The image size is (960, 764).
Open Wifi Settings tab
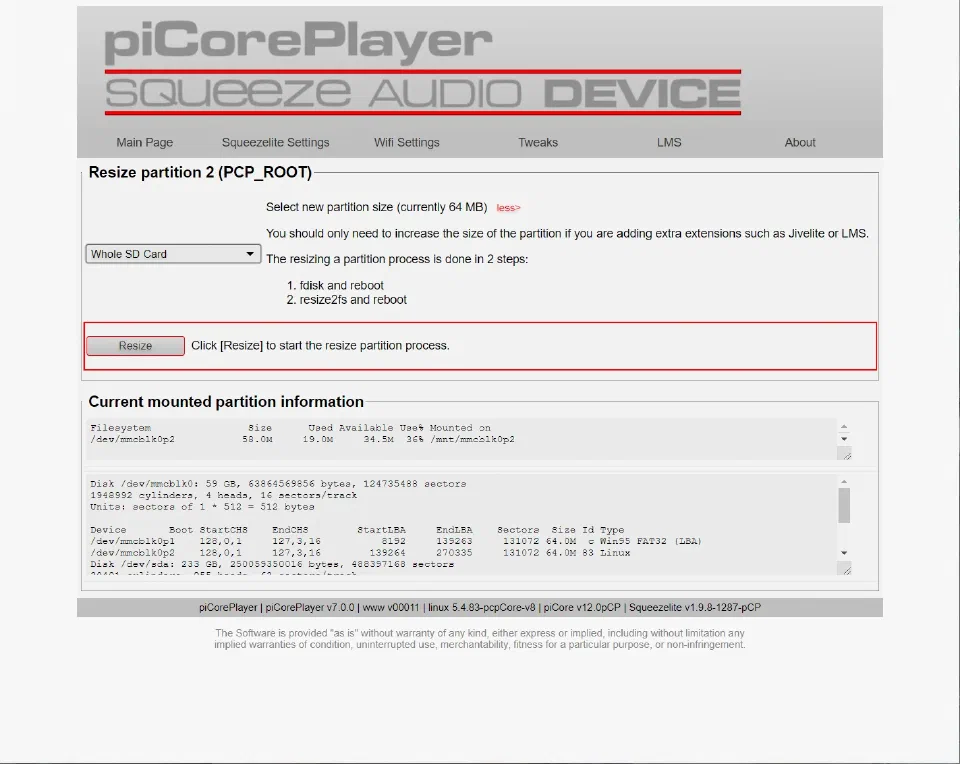(x=407, y=142)
